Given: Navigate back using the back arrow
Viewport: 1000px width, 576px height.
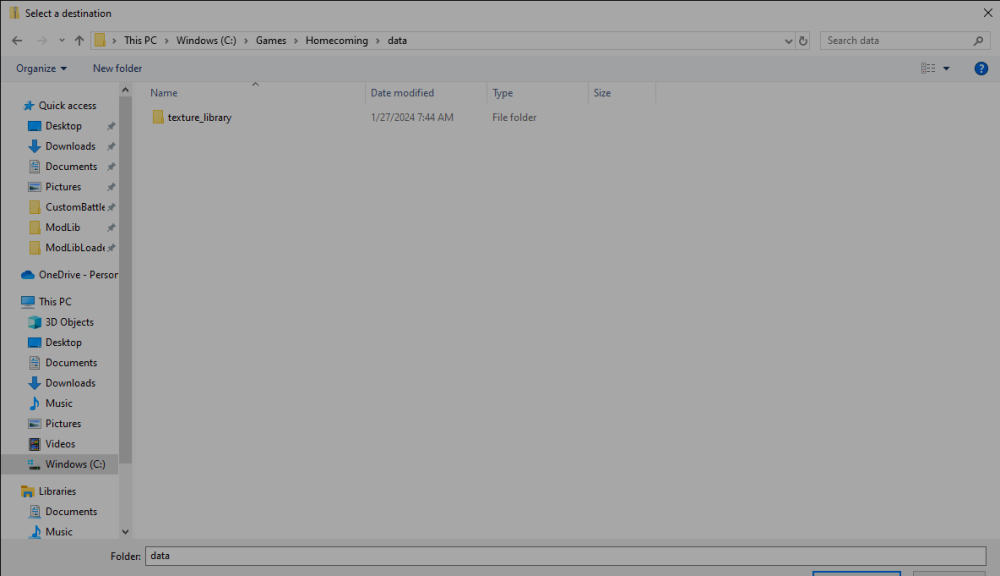Looking at the screenshot, I should (16, 40).
